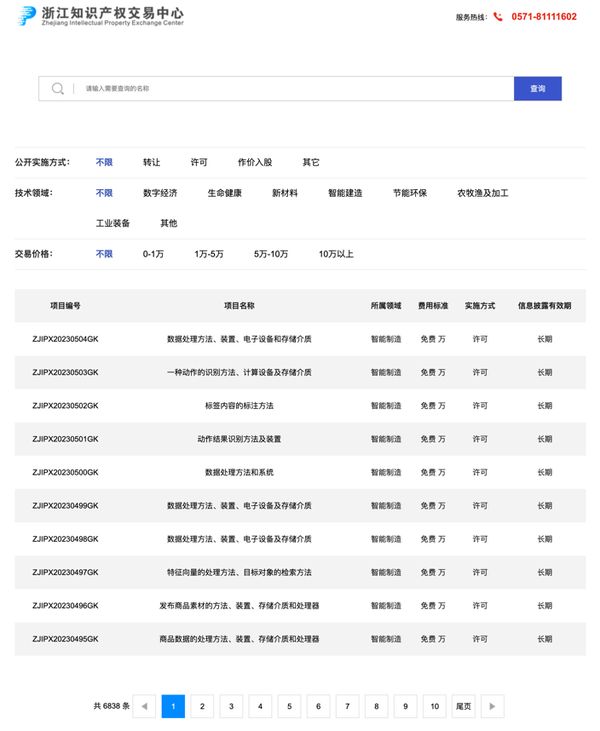The image size is (600, 731).
Task: Open 标签内容的标注方法 project
Action: pos(239,405)
